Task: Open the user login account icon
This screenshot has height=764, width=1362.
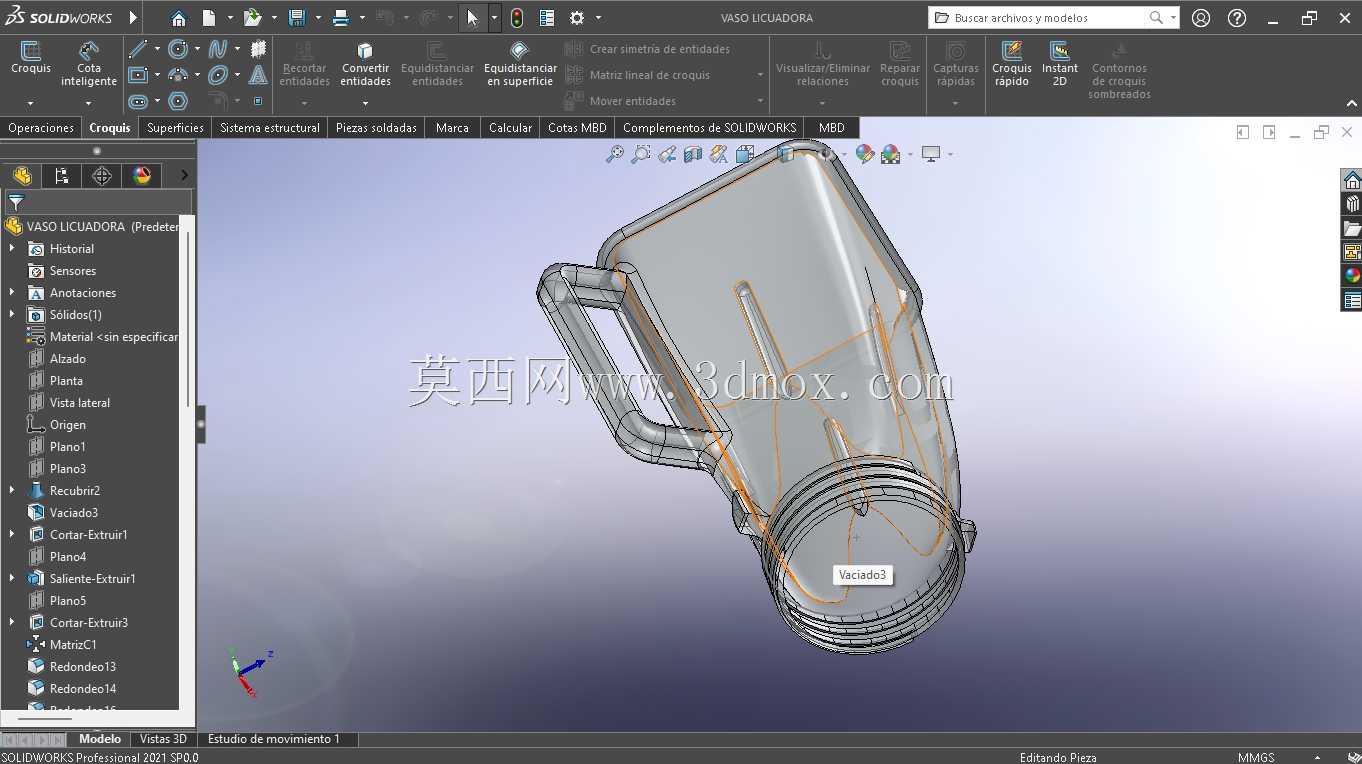Action: pyautogui.click(x=1201, y=18)
